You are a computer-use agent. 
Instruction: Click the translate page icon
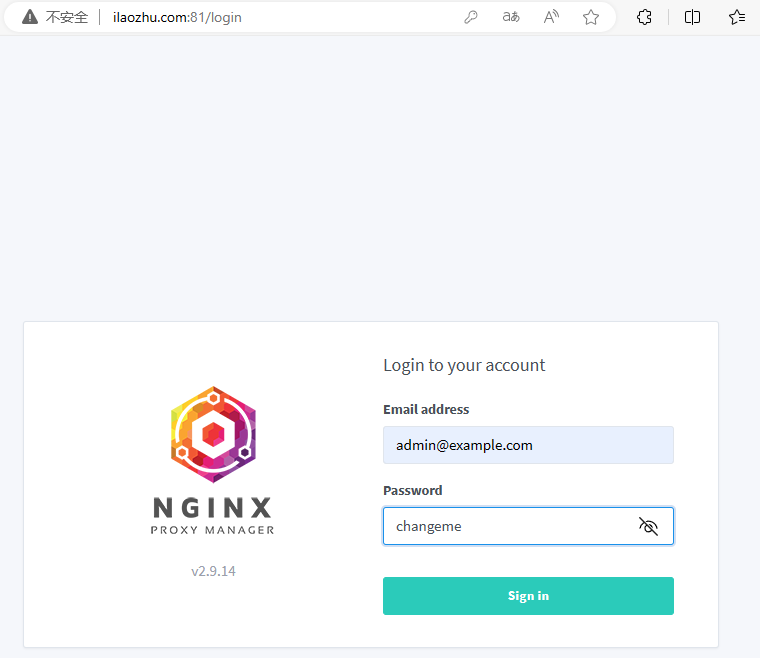(511, 17)
